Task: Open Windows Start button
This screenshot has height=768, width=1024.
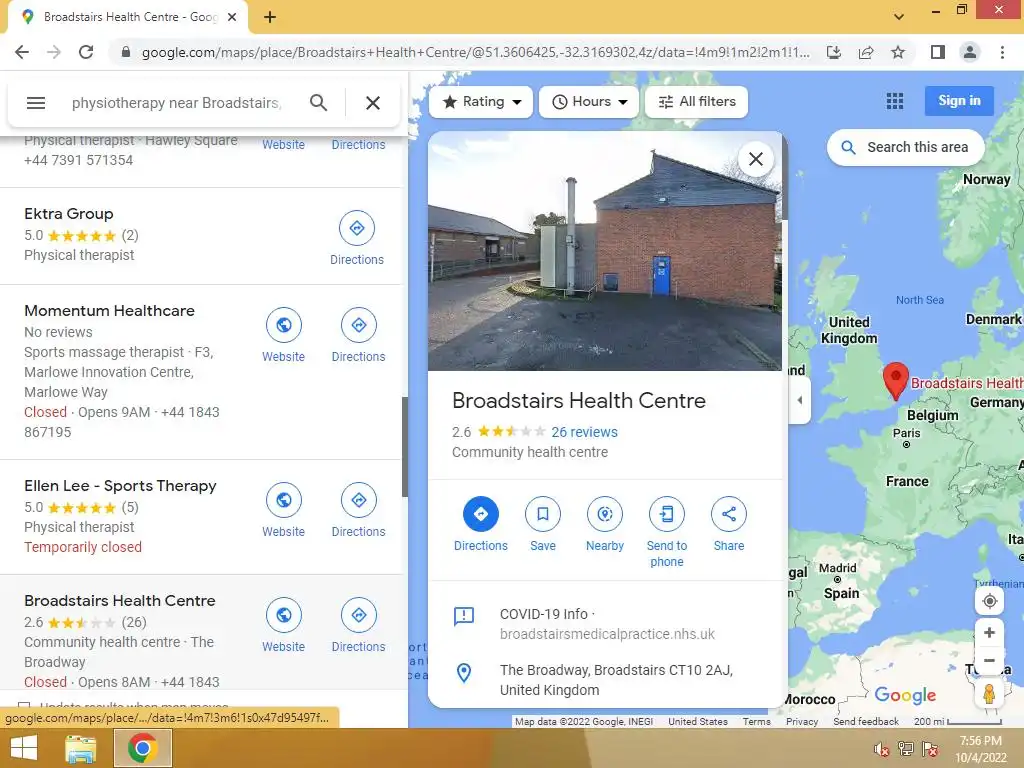Action: point(24,748)
